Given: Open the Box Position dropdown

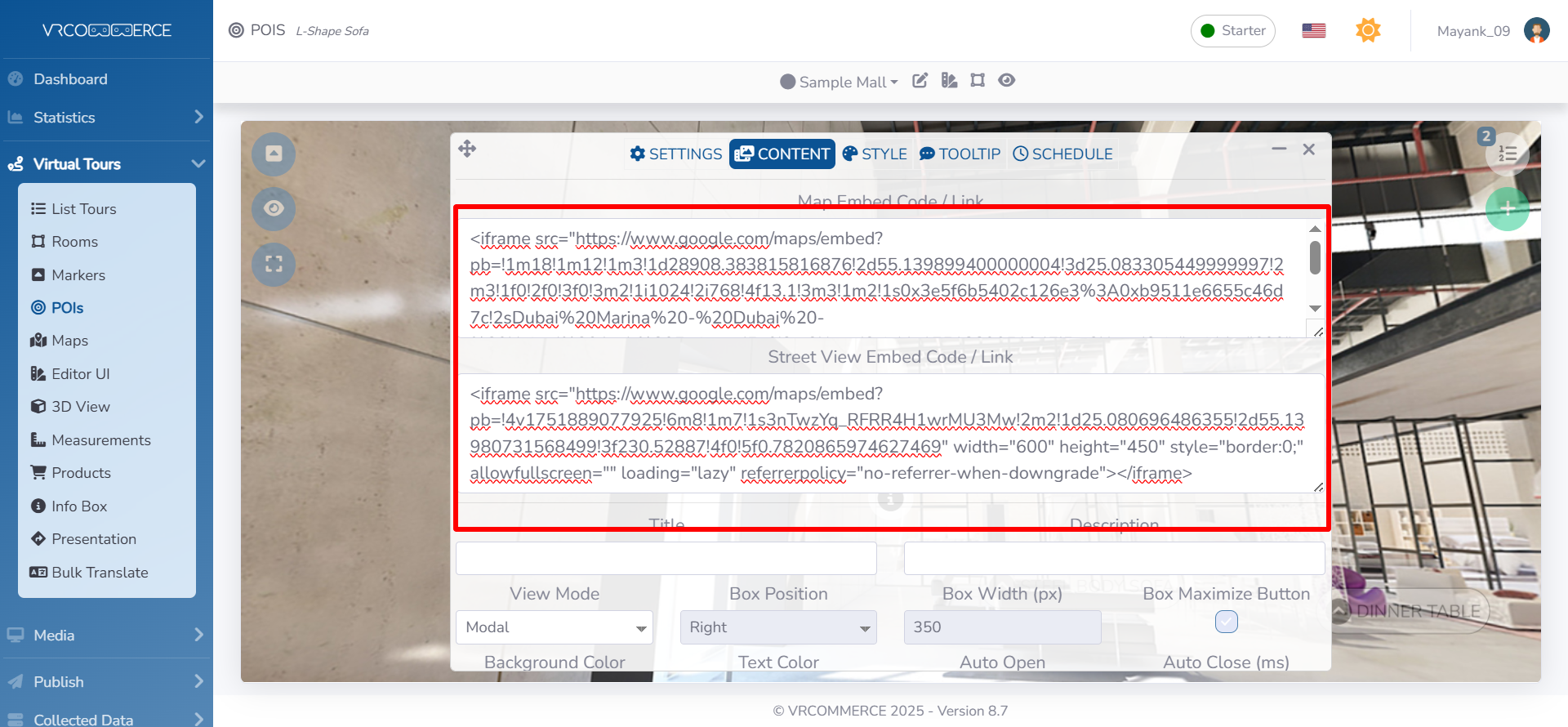Looking at the screenshot, I should click(777, 627).
